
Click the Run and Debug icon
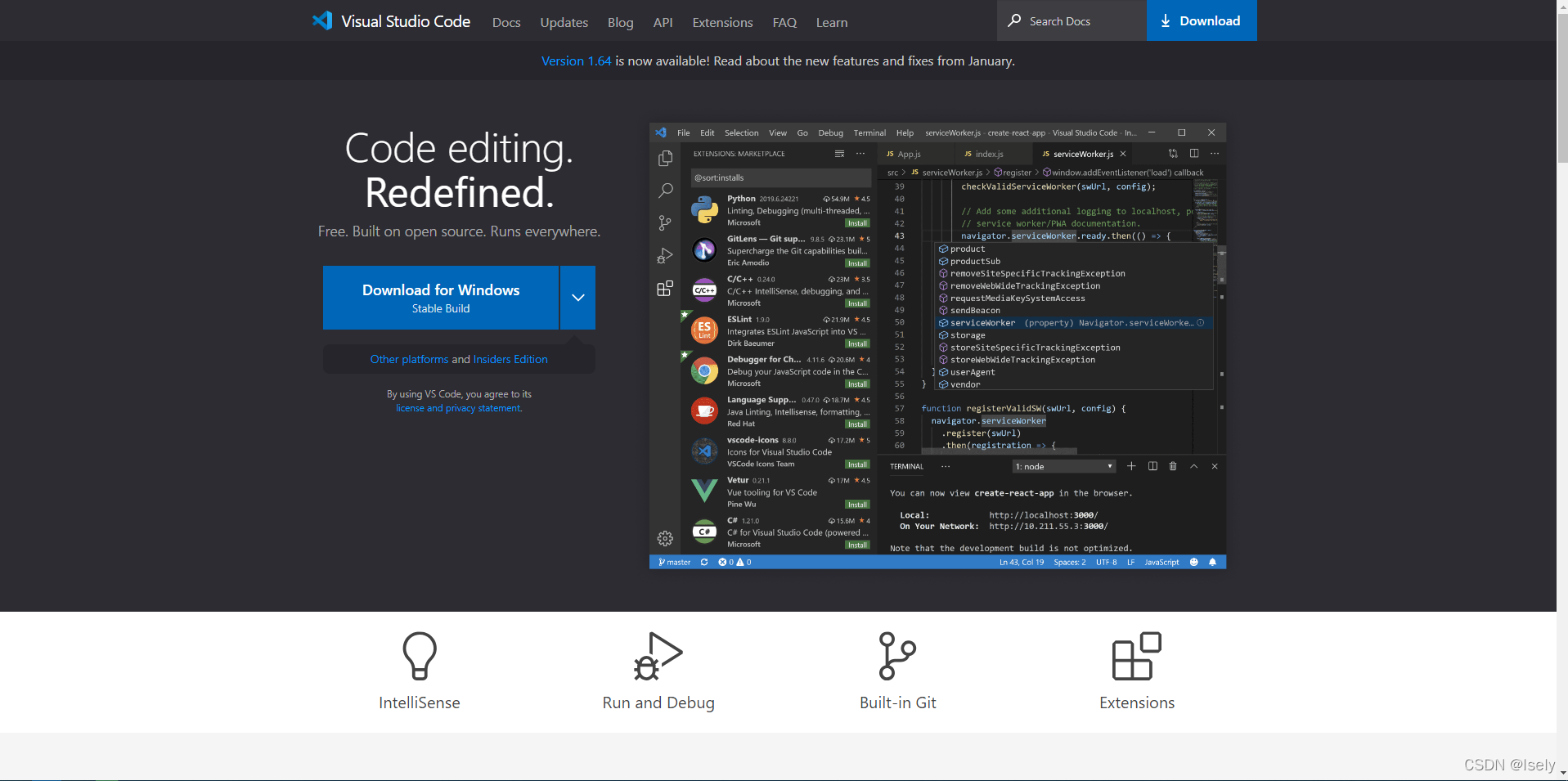click(x=658, y=655)
